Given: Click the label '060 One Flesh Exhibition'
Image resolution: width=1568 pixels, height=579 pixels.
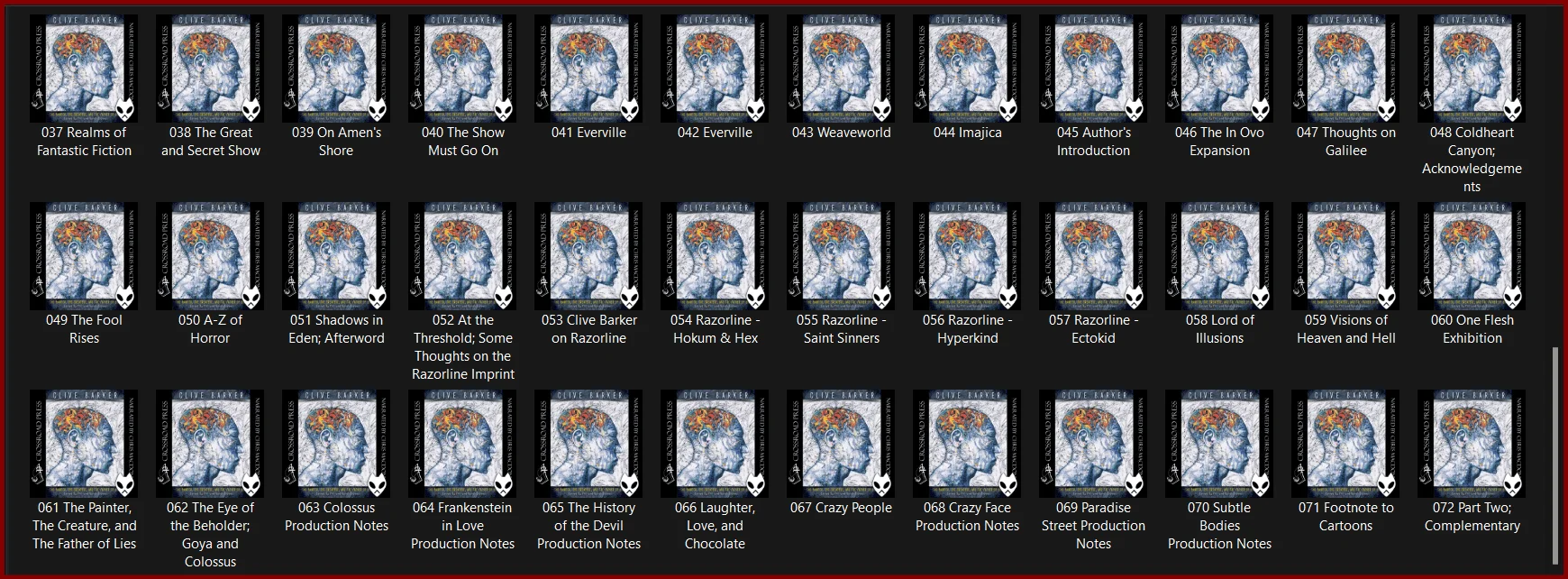Looking at the screenshot, I should (1472, 329).
